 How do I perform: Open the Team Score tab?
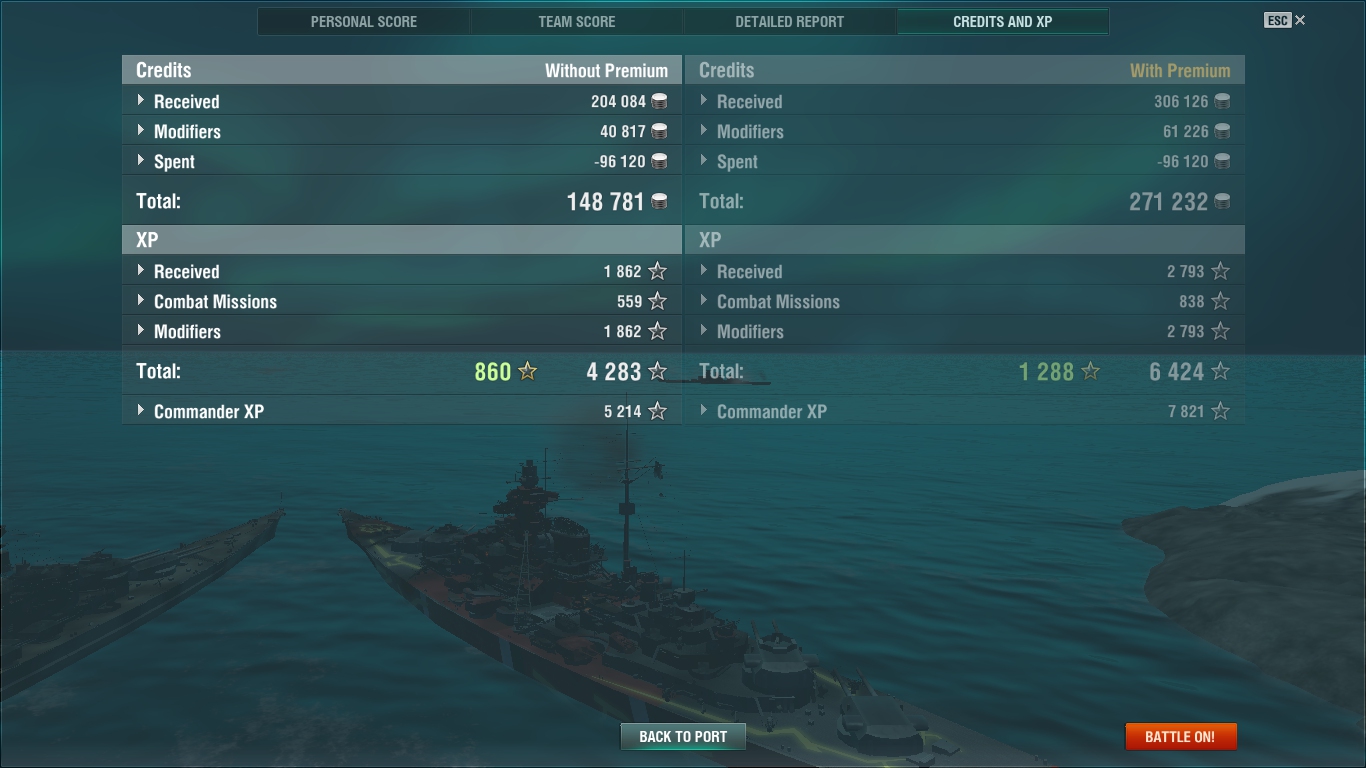click(x=577, y=21)
